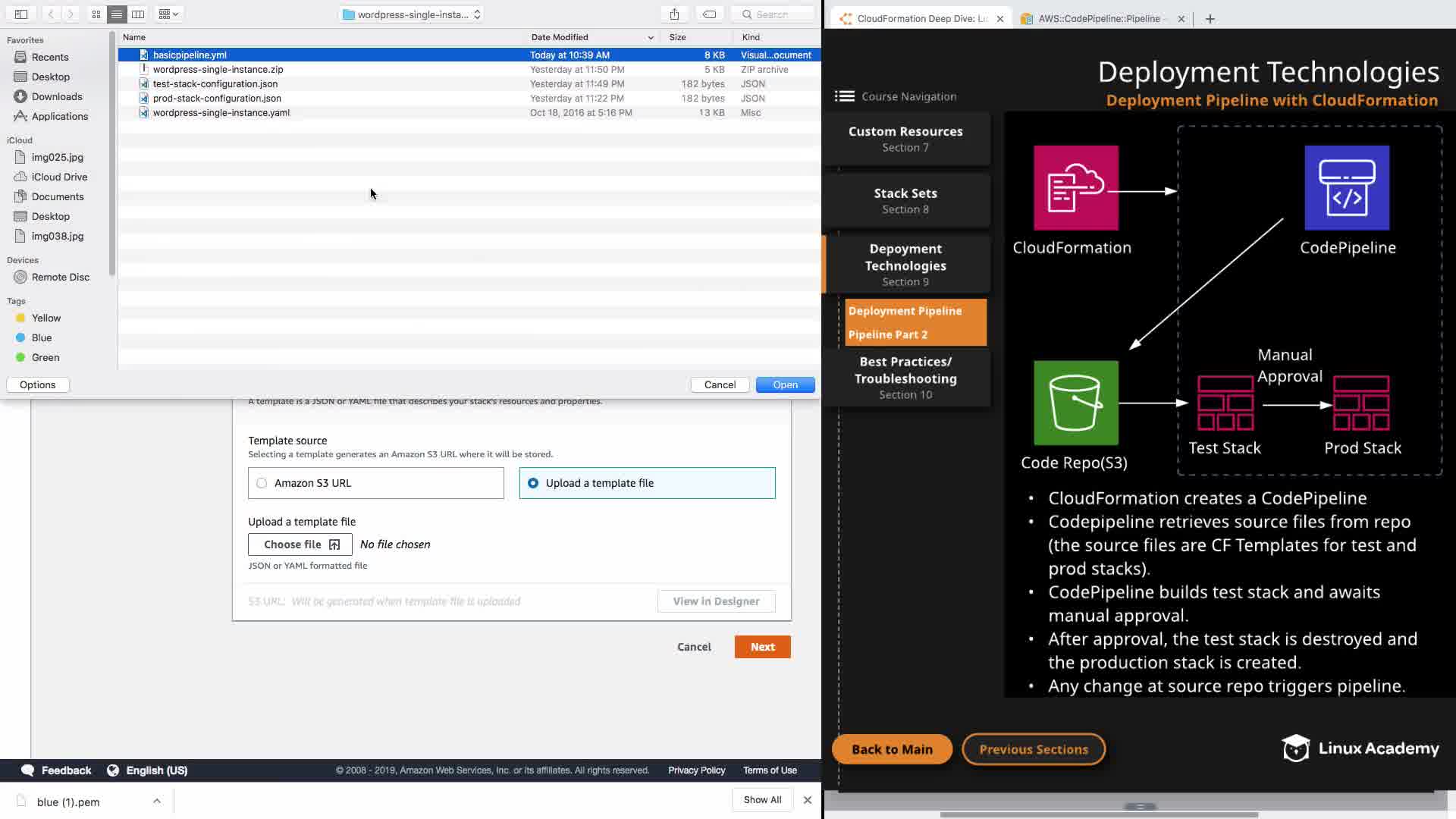Click the Open button in file dialog

785,384
